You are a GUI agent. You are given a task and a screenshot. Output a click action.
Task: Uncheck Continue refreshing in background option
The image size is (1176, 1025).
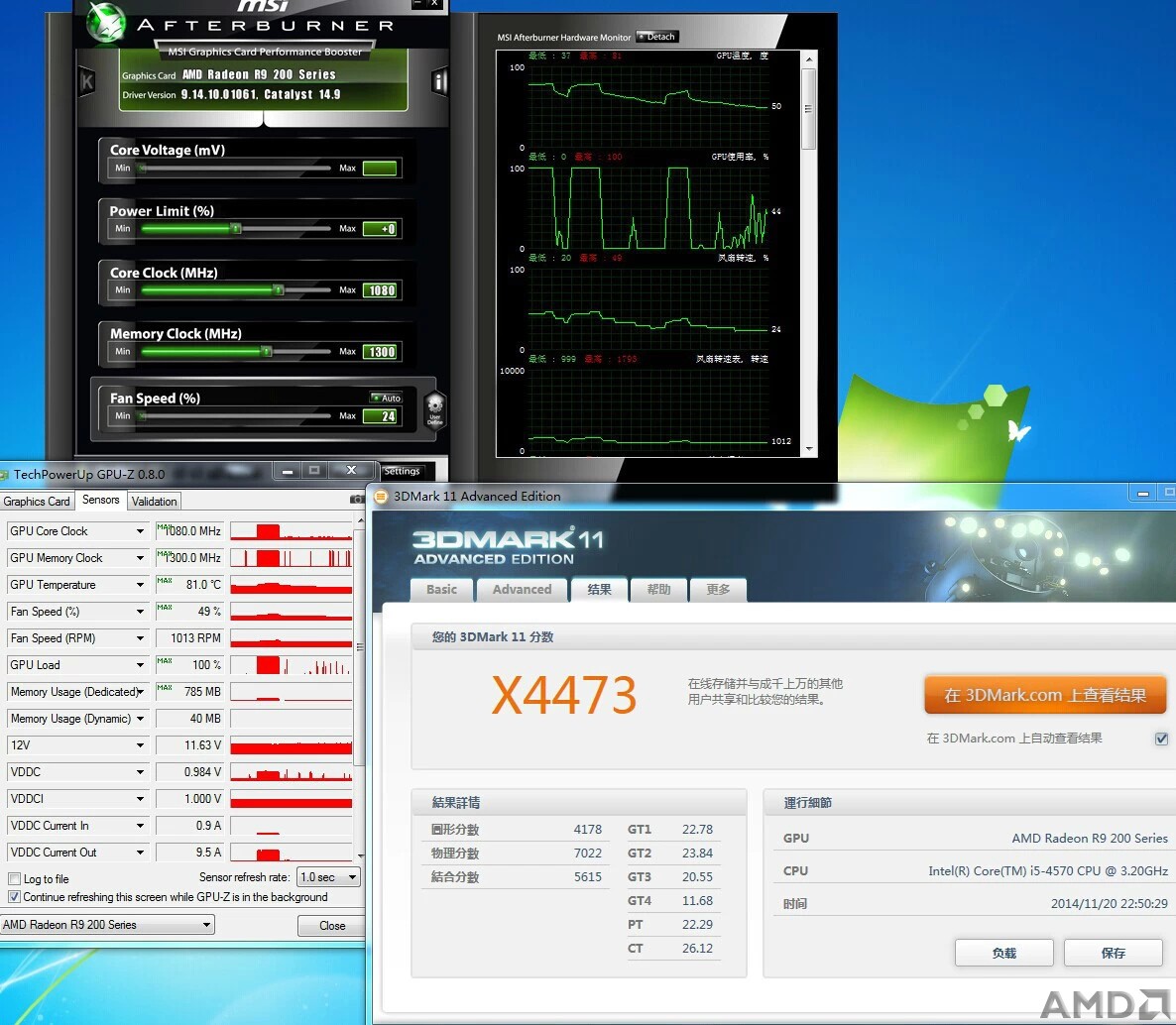(14, 897)
